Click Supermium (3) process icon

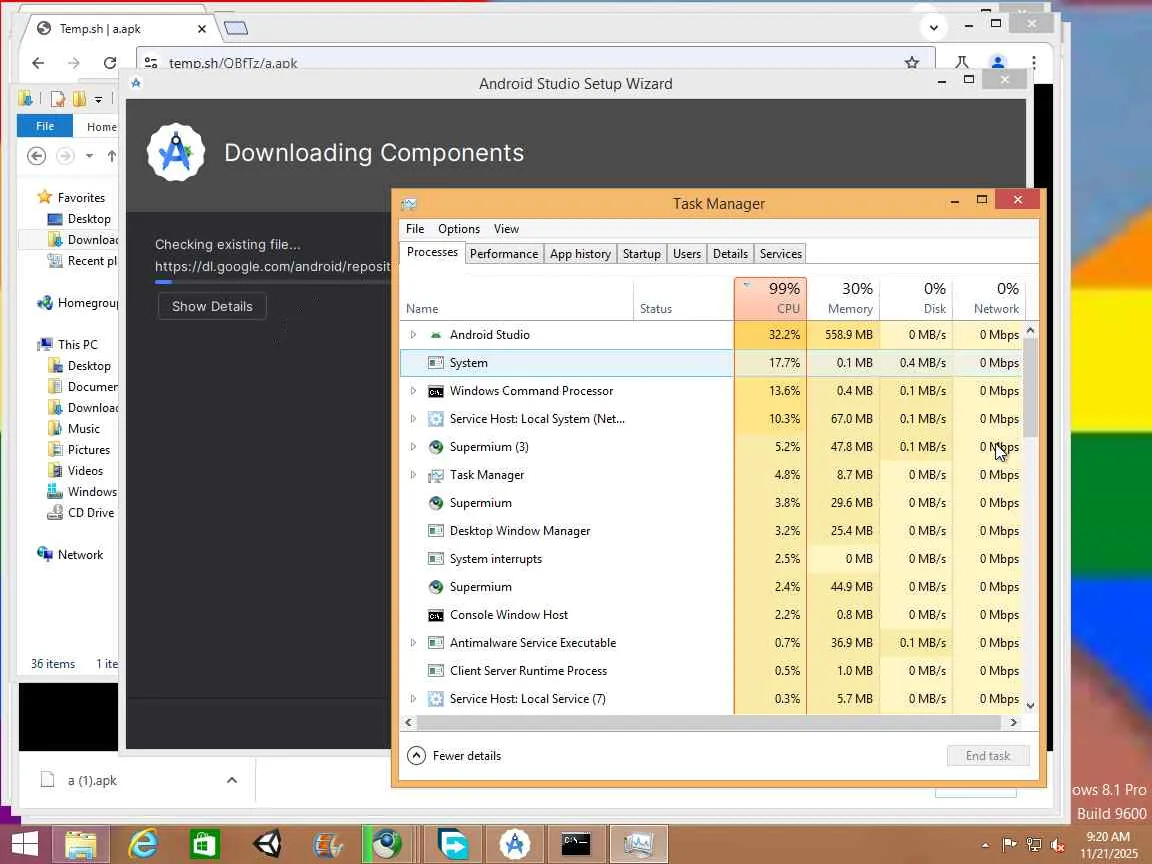click(x=436, y=447)
